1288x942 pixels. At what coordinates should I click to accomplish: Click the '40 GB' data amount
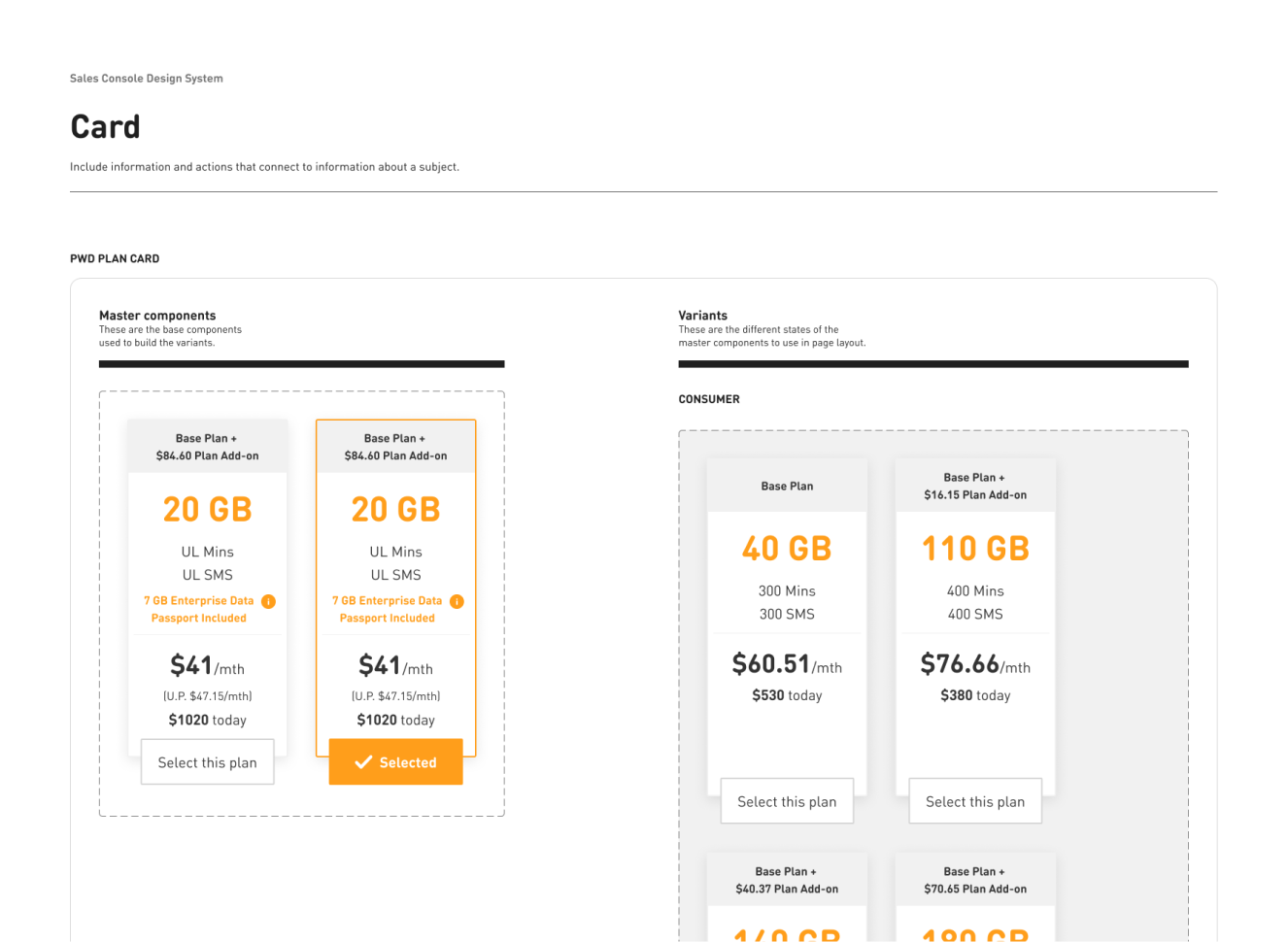click(787, 549)
